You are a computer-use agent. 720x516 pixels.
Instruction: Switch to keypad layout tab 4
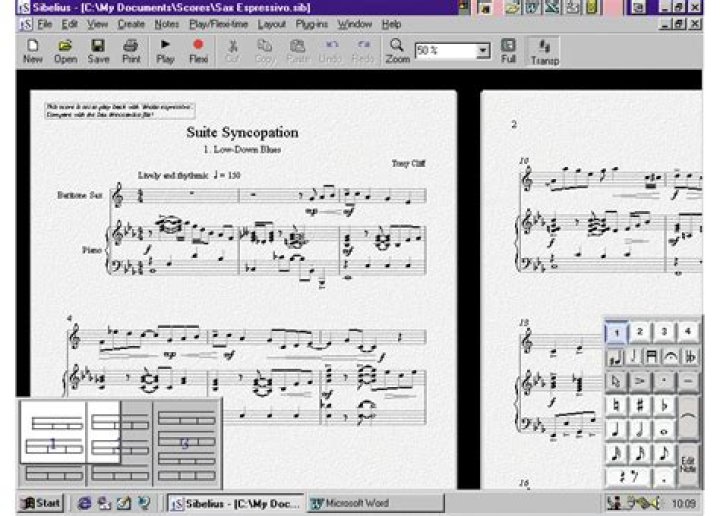coord(687,331)
